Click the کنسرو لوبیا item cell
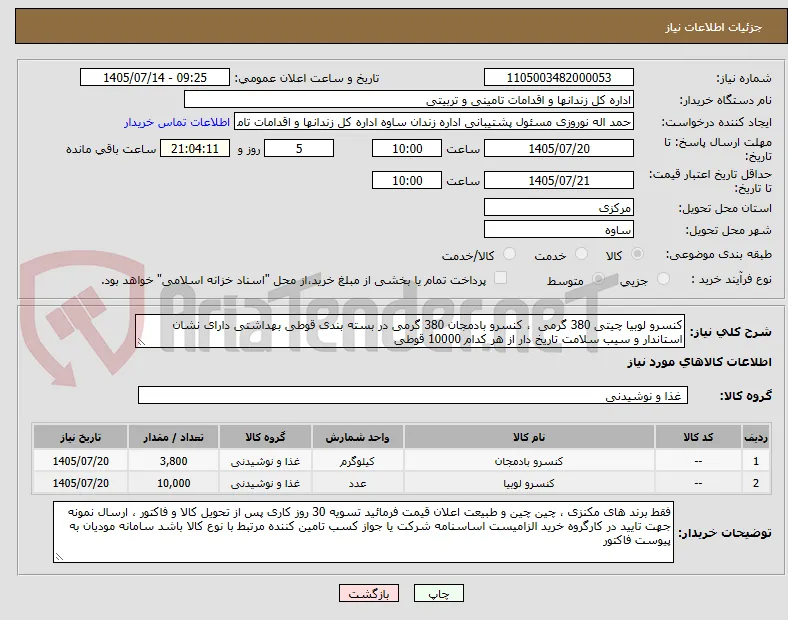 tap(529, 483)
